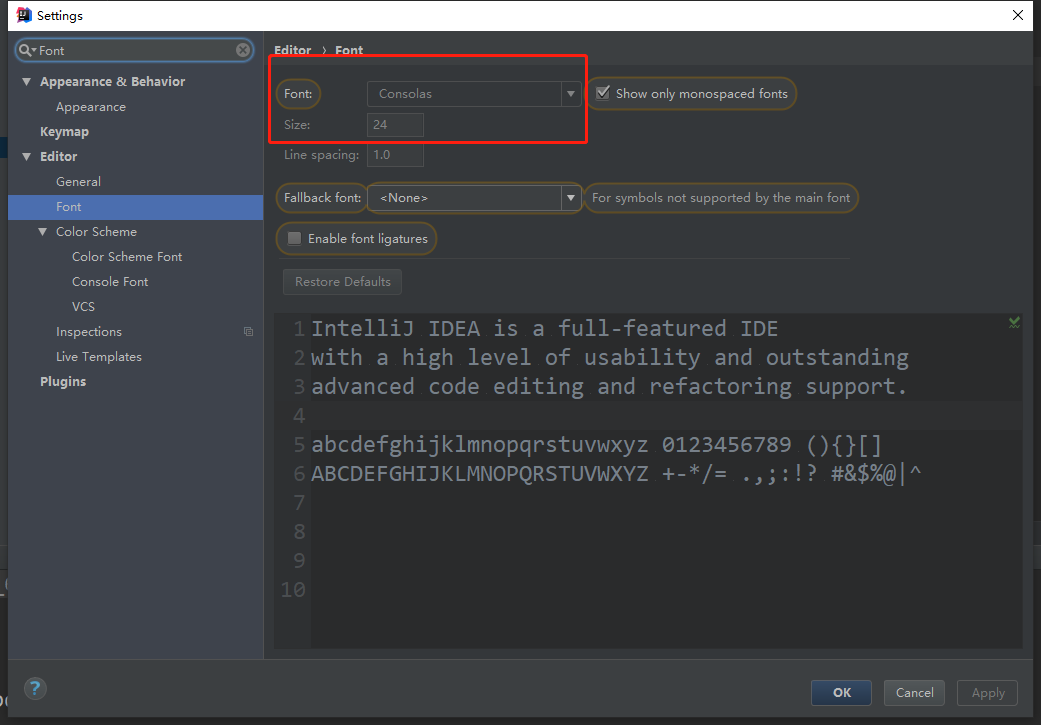
Task: Open the Keymap settings page
Action: click(x=64, y=131)
